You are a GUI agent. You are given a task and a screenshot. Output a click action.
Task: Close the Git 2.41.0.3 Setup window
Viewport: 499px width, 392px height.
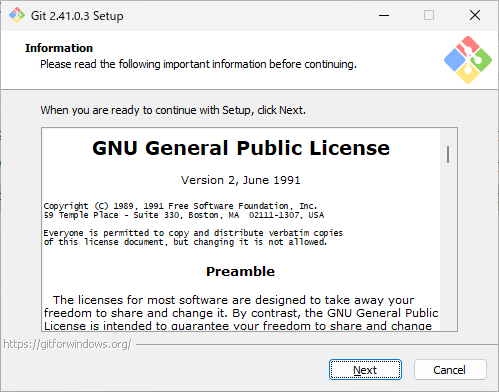click(475, 15)
